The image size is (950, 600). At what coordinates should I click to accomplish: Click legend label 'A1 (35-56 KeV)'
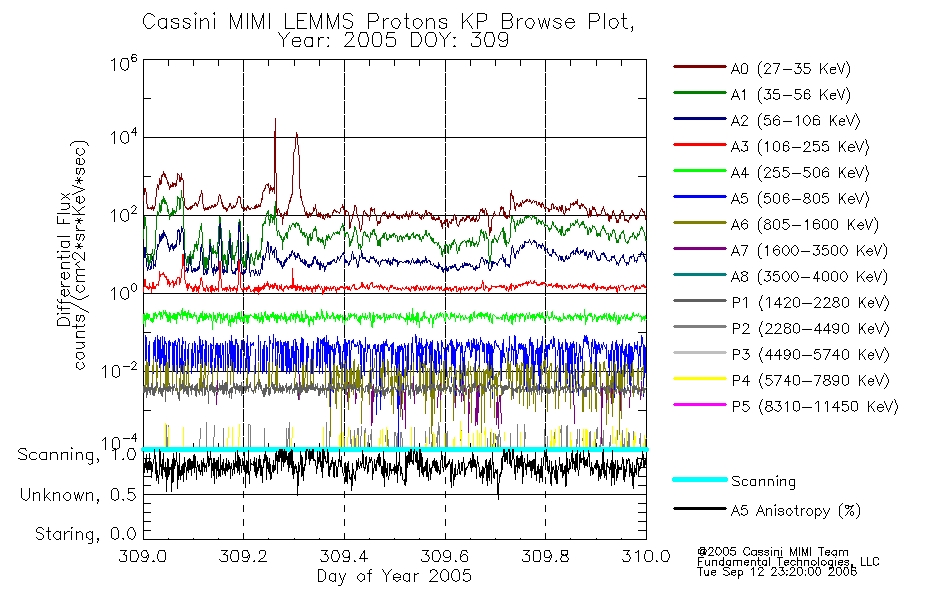pyautogui.click(x=791, y=95)
